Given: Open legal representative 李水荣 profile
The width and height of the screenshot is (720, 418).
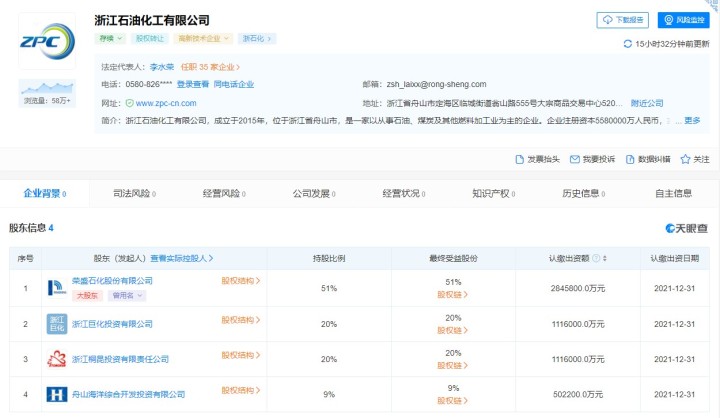Looking at the screenshot, I should (162, 67).
